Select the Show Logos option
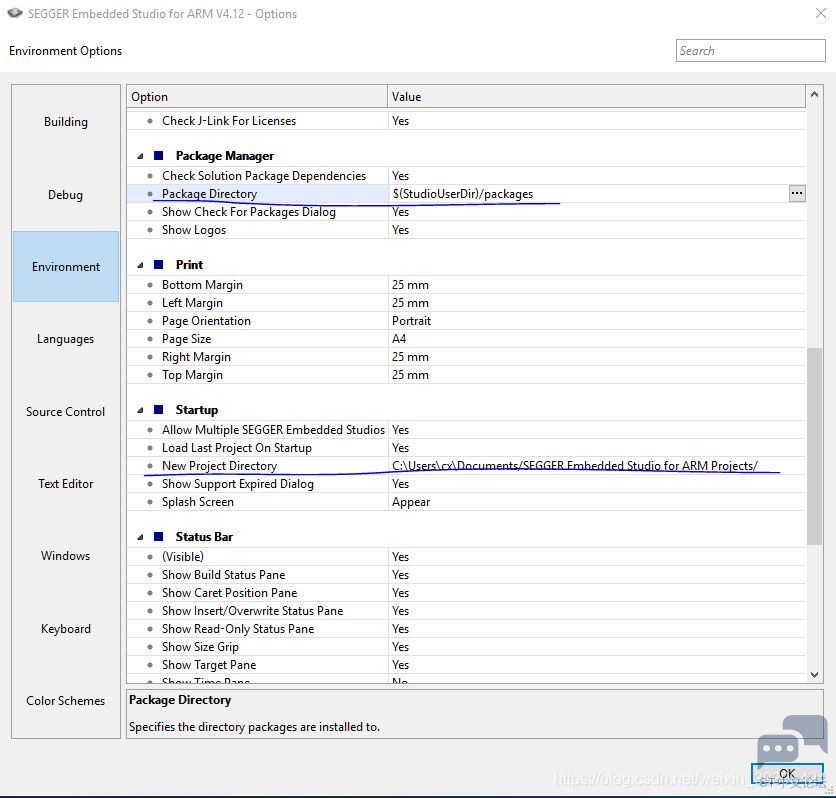The height and width of the screenshot is (798, 836). (194, 230)
